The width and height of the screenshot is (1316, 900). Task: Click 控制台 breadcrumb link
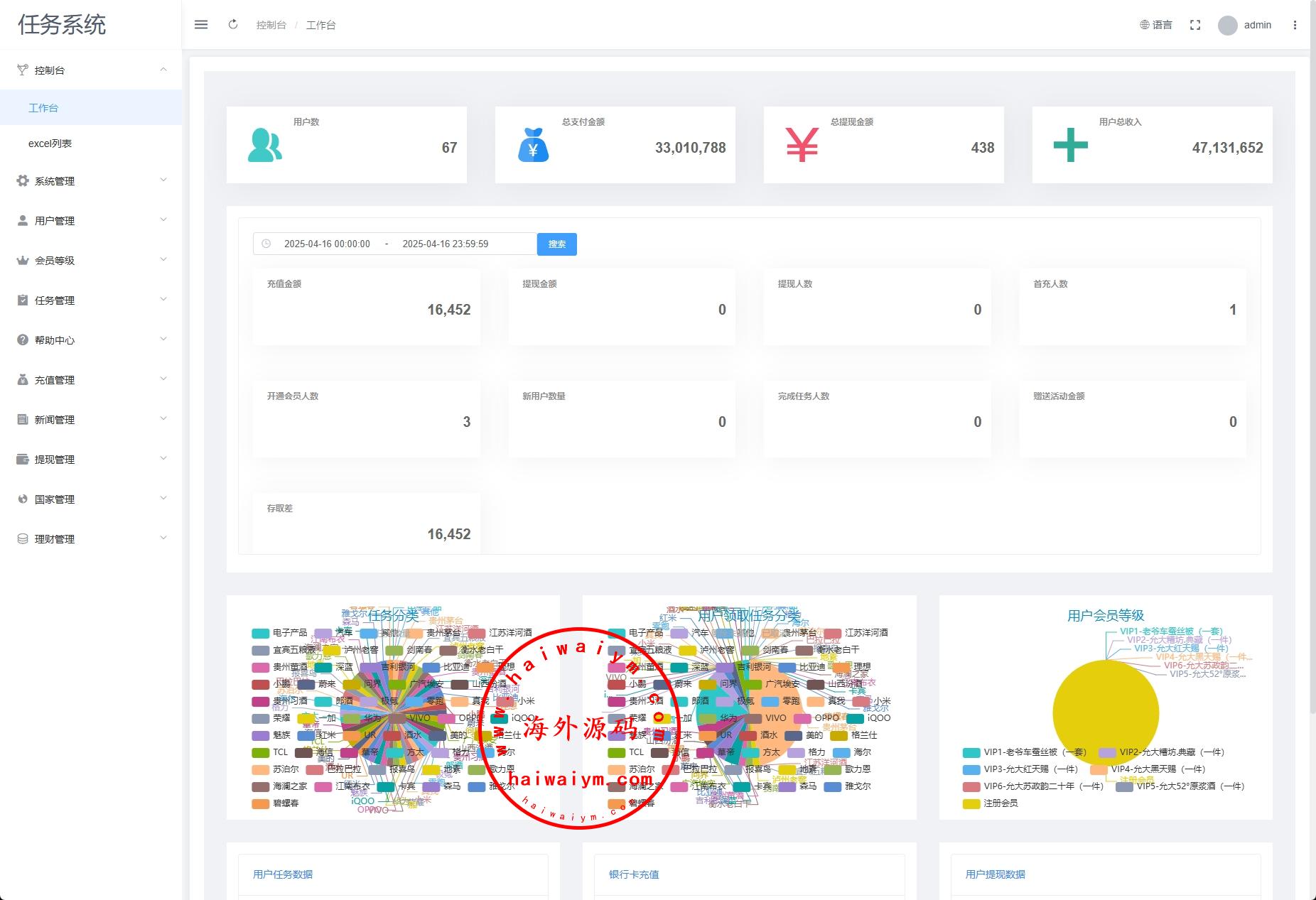(271, 25)
